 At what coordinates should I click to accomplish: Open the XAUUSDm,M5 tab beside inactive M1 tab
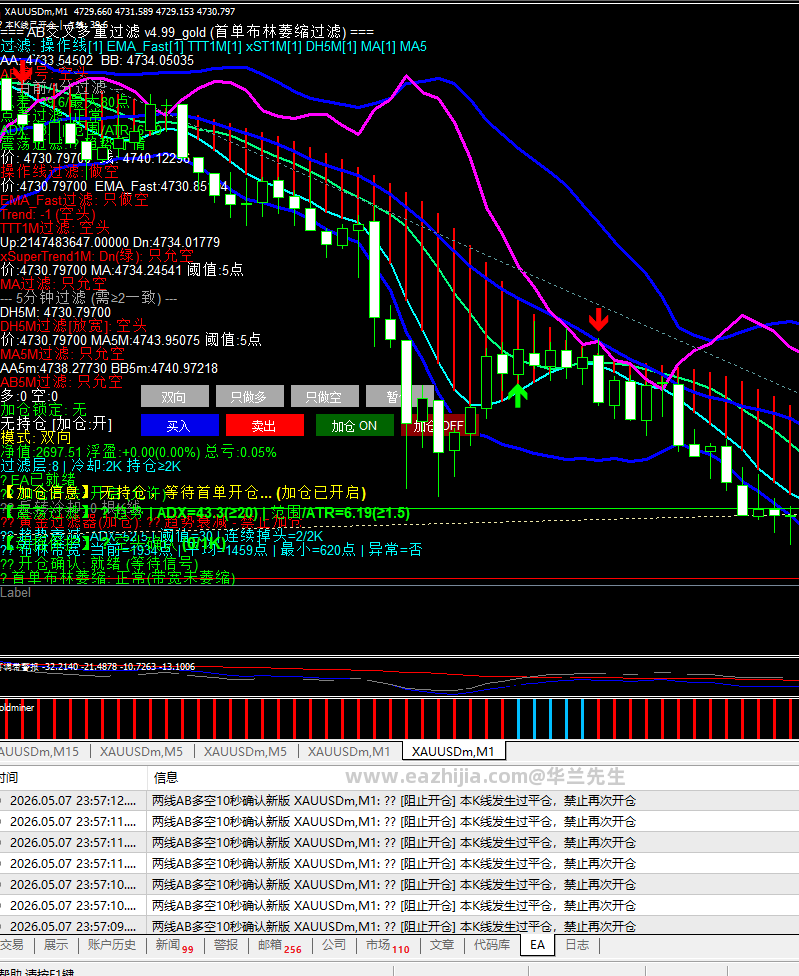(x=245, y=752)
